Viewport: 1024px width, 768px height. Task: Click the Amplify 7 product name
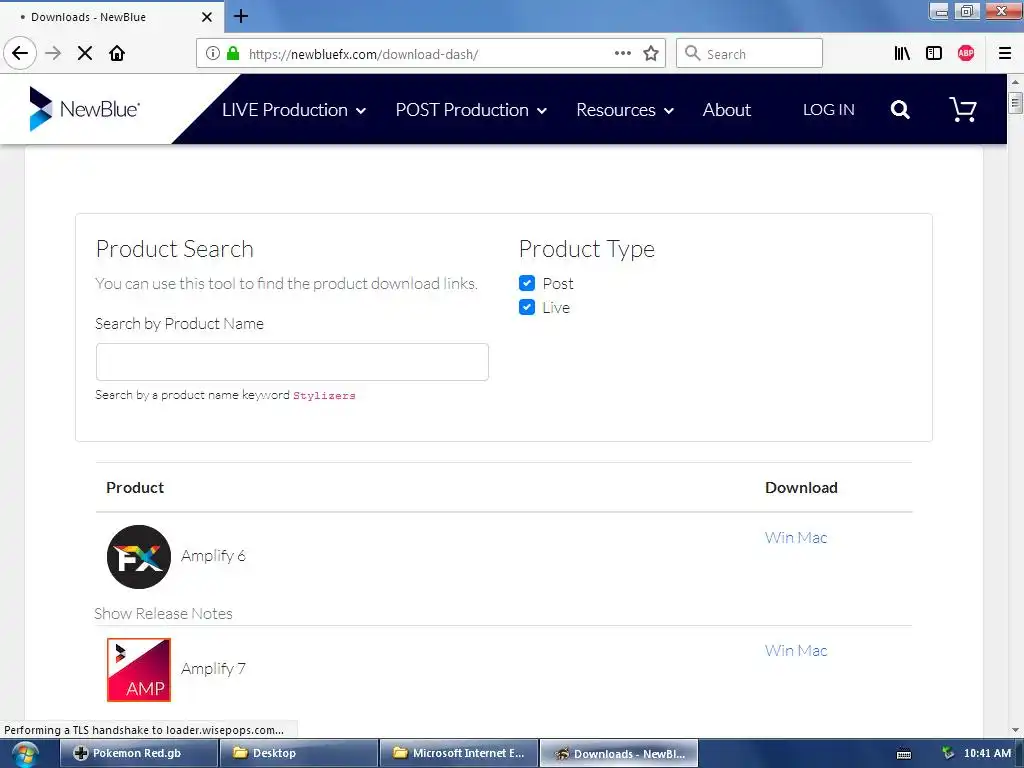click(x=213, y=669)
